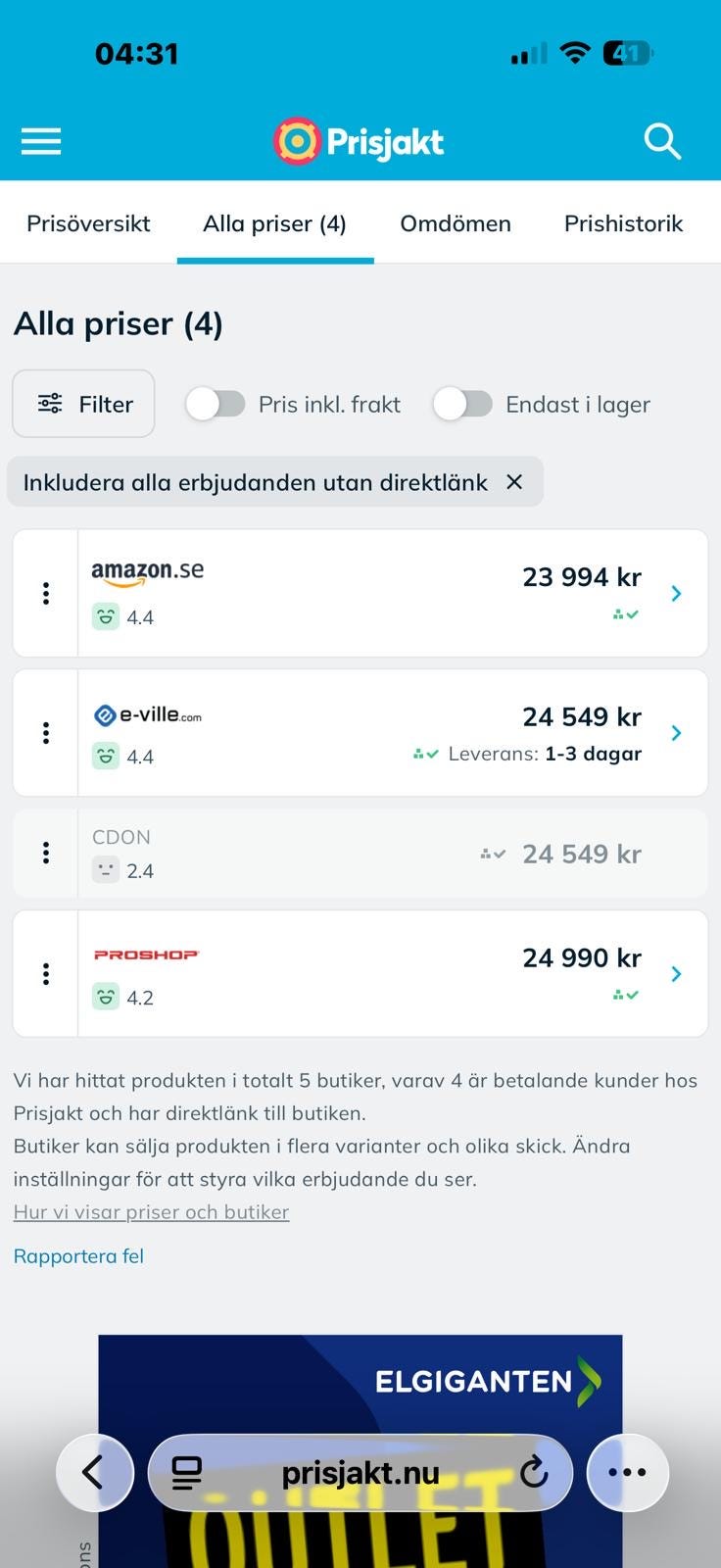Tap the search magnifier icon
This screenshot has width=721, height=1568.
click(x=662, y=141)
